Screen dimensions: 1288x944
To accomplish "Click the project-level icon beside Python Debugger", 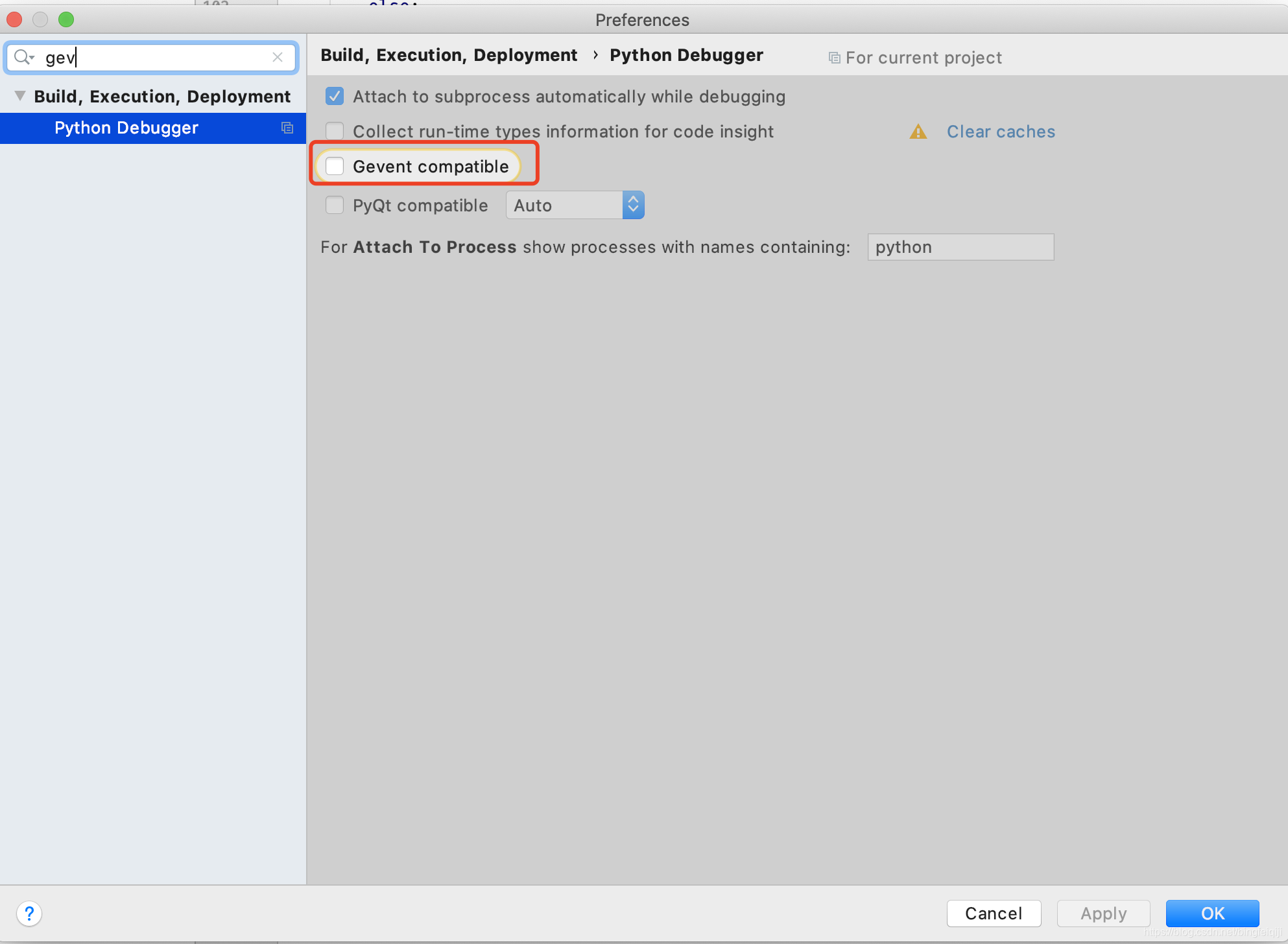I will [287, 128].
